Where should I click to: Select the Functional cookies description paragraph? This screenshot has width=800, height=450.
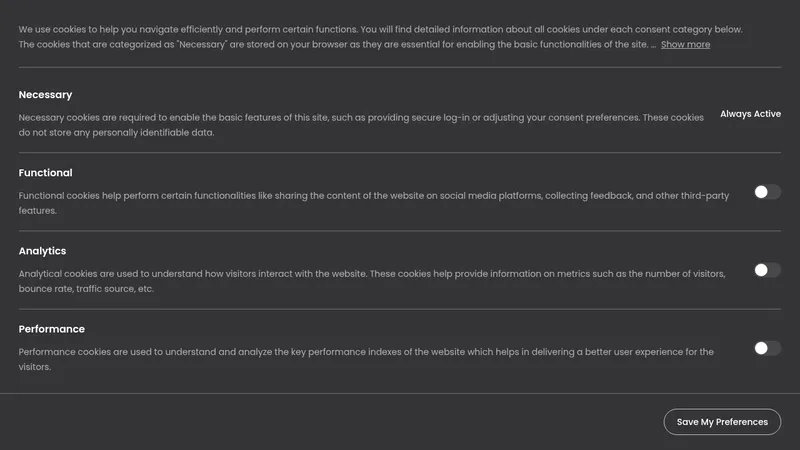coord(374,203)
